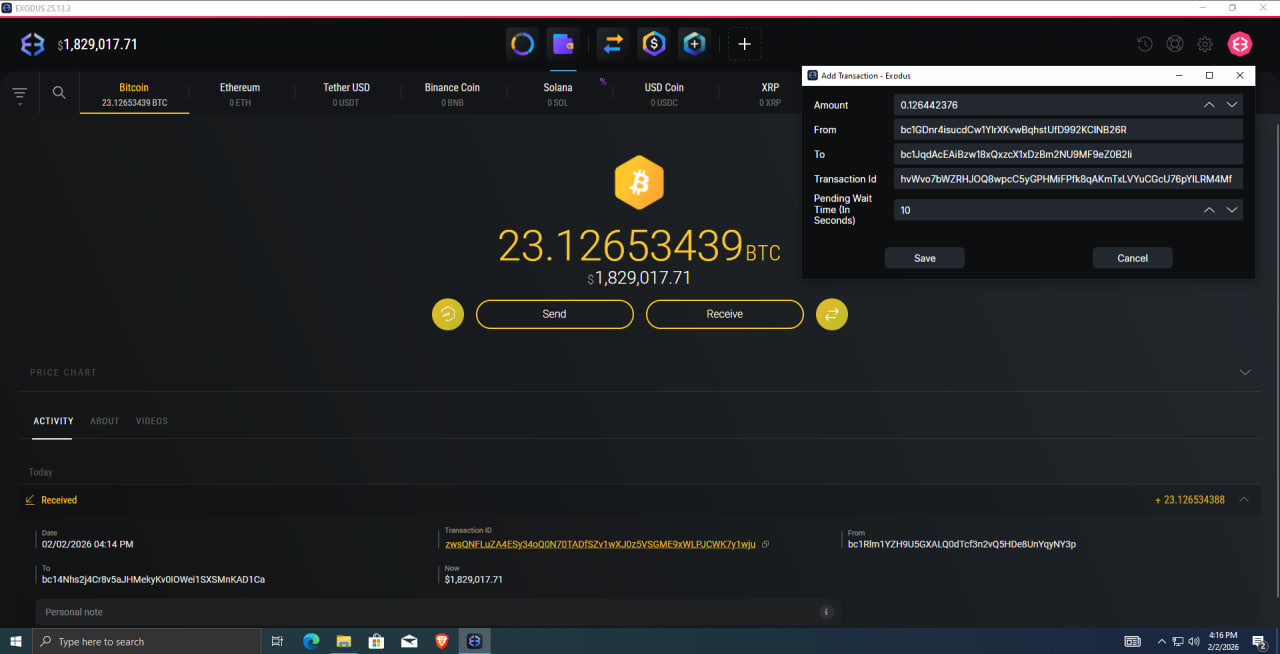This screenshot has width=1280, height=654.
Task: Click the search magnifier beside asset list
Action: [x=59, y=92]
